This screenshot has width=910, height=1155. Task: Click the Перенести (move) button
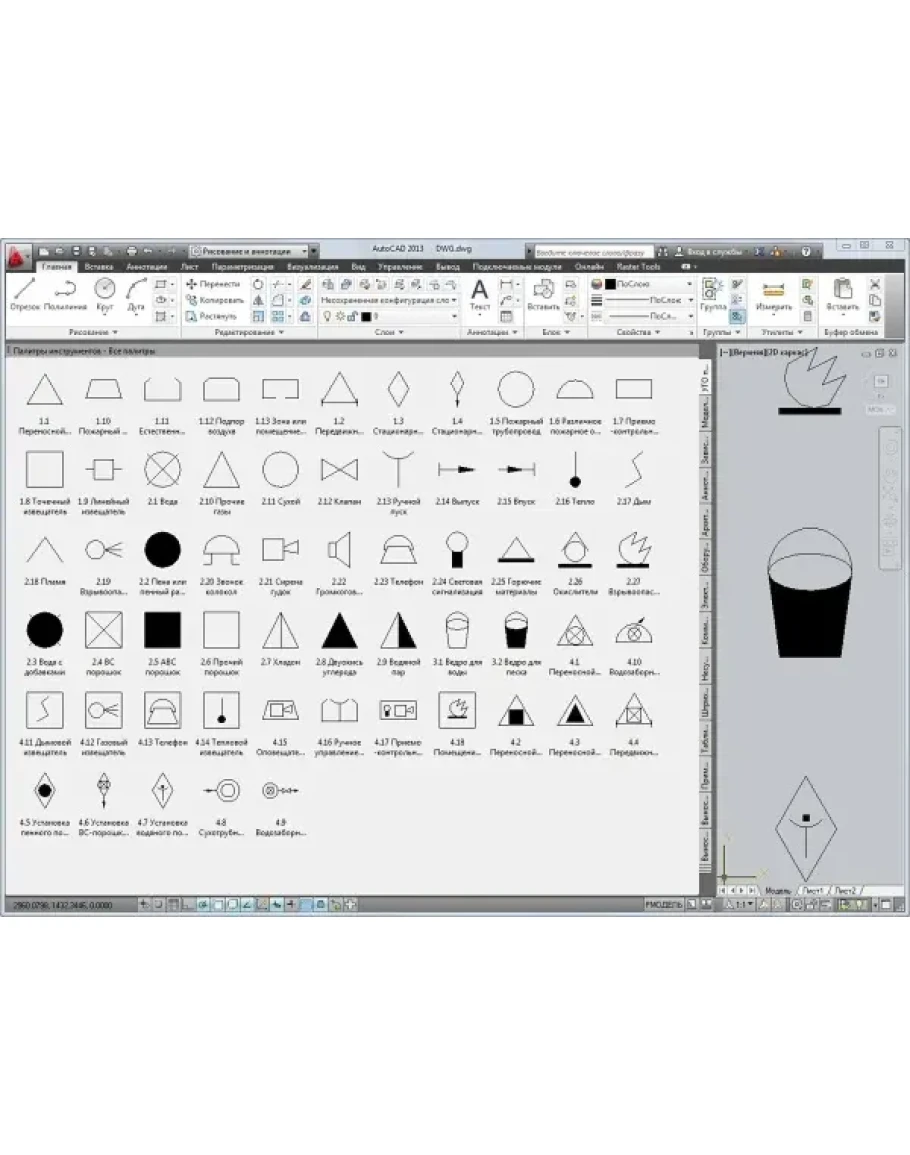point(214,284)
